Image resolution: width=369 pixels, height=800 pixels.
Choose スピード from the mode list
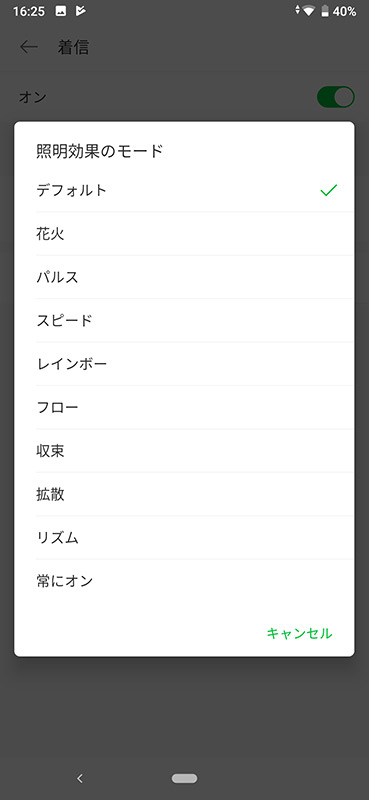tap(184, 320)
